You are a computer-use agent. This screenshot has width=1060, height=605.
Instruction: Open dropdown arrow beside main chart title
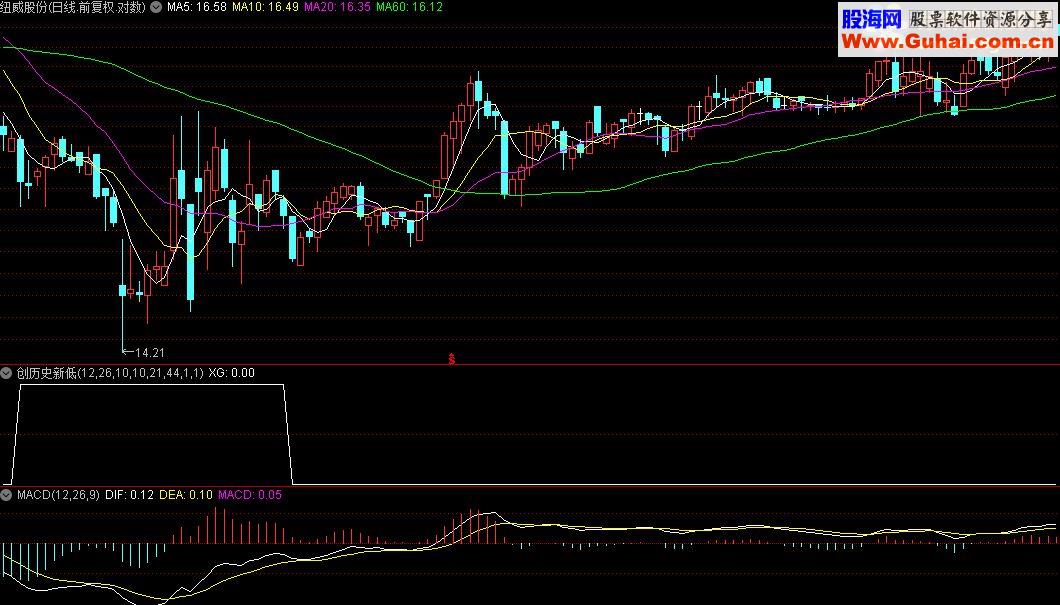point(156,7)
